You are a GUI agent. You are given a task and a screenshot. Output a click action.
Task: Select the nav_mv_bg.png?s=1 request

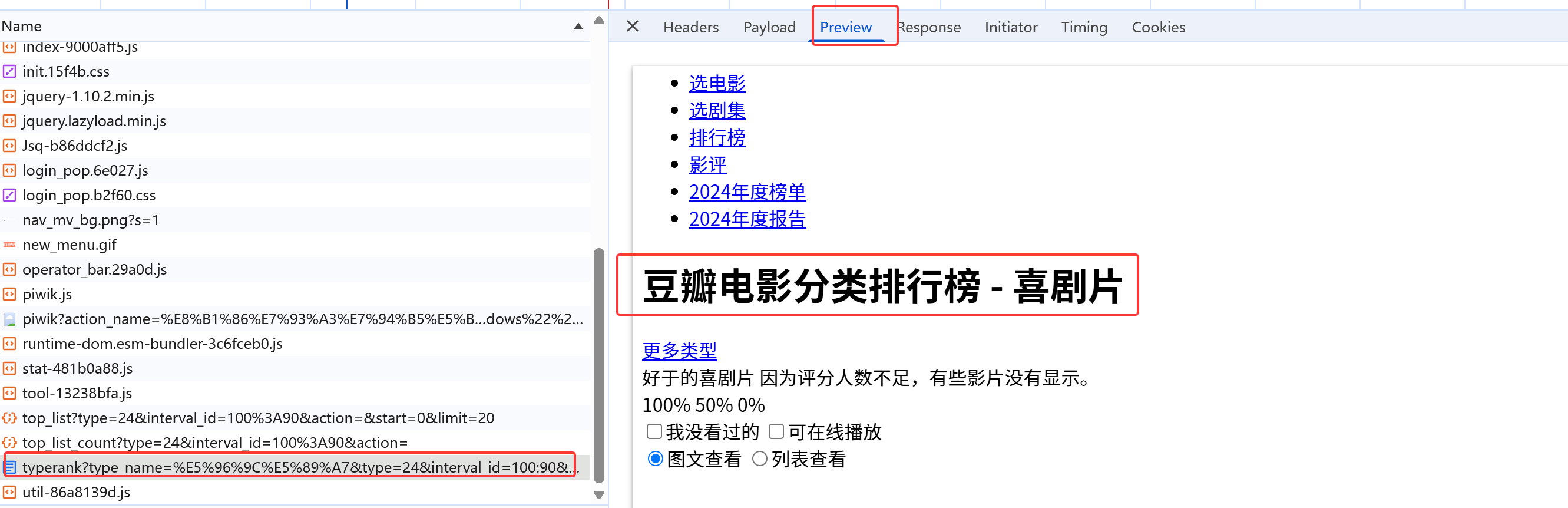coord(295,220)
